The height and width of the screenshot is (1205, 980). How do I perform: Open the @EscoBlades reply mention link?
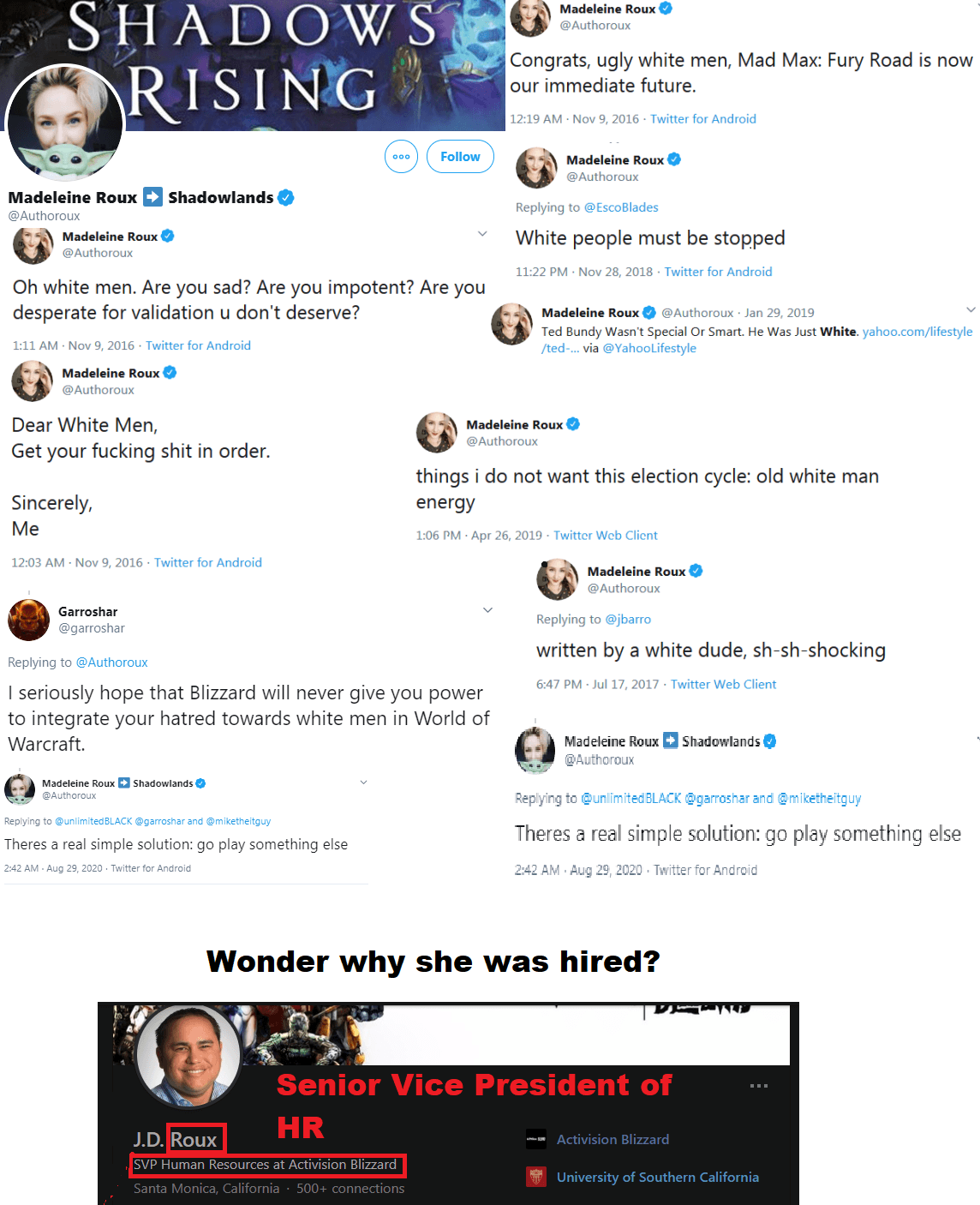(621, 207)
